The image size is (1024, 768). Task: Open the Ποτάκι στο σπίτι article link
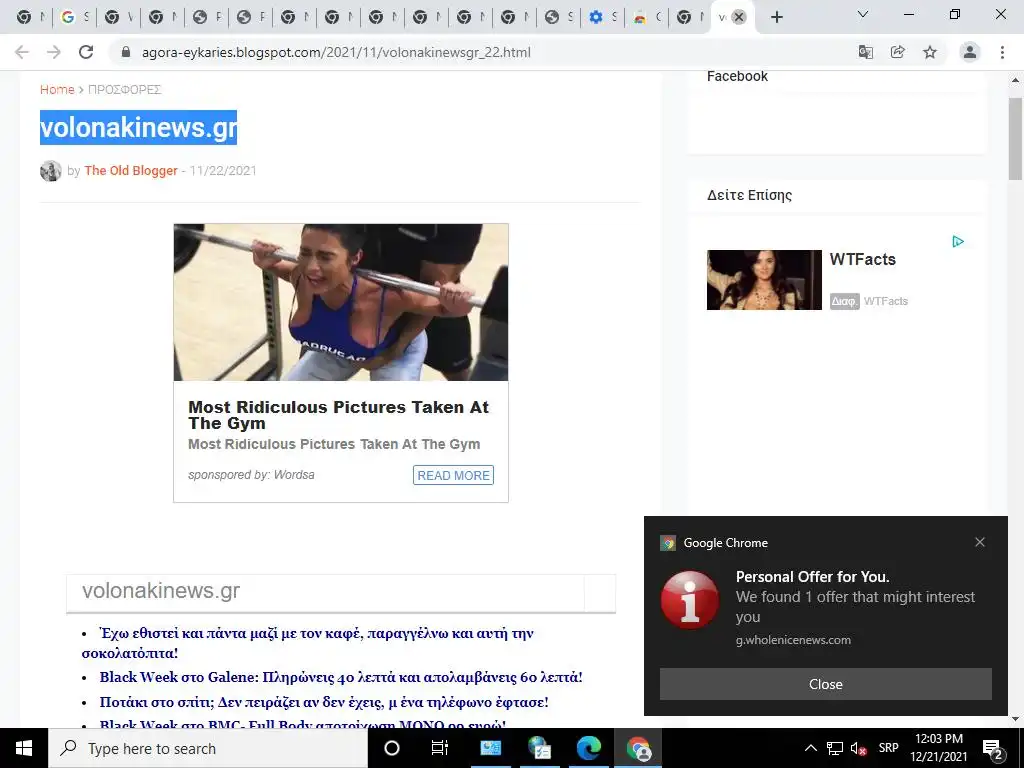tap(324, 702)
